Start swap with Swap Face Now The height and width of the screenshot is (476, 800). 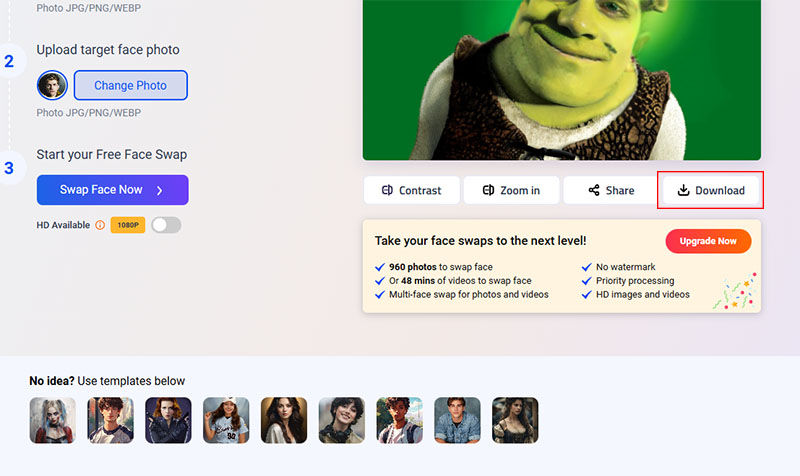[x=112, y=190]
